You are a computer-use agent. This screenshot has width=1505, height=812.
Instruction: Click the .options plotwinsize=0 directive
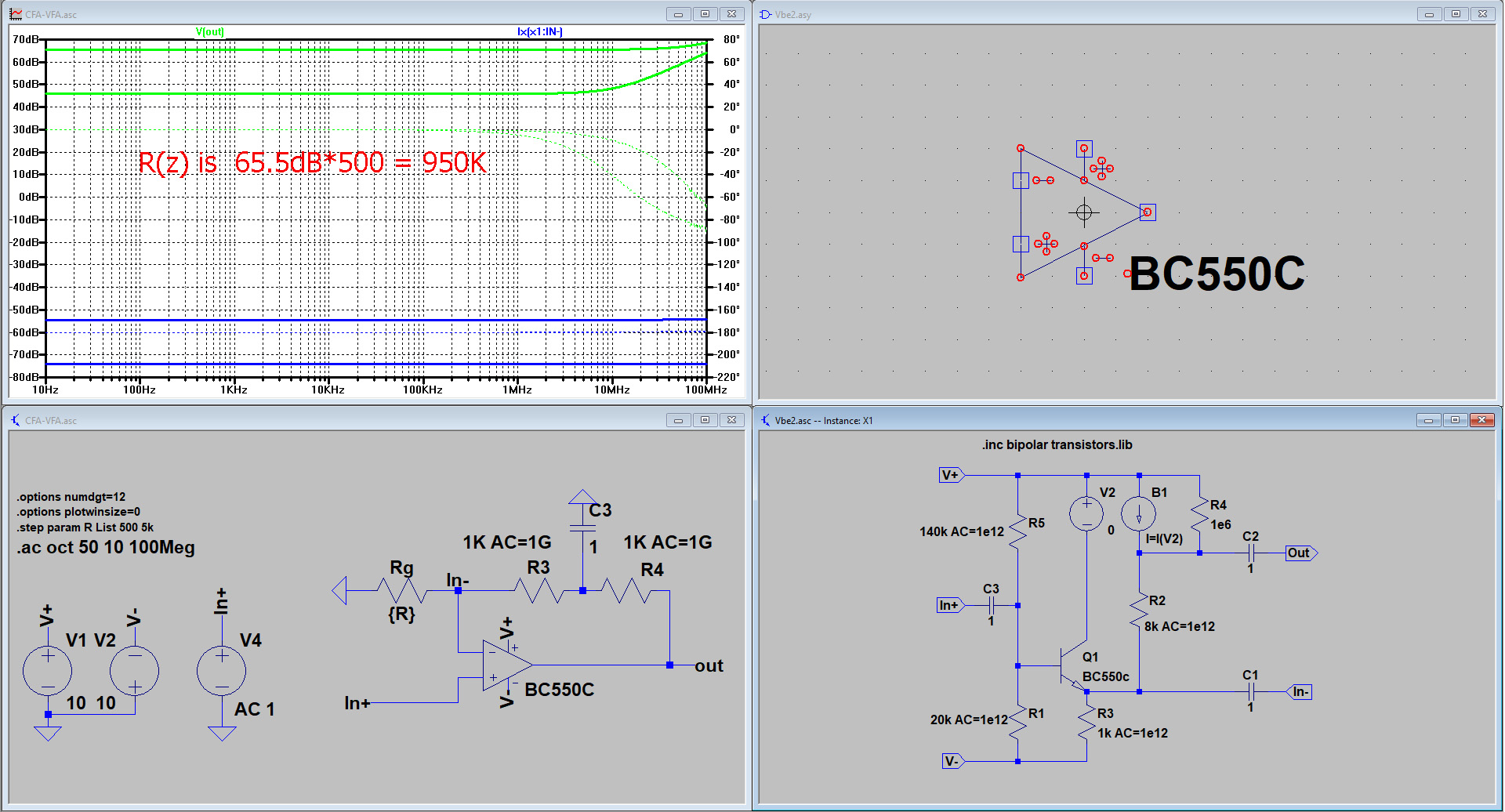[x=78, y=512]
